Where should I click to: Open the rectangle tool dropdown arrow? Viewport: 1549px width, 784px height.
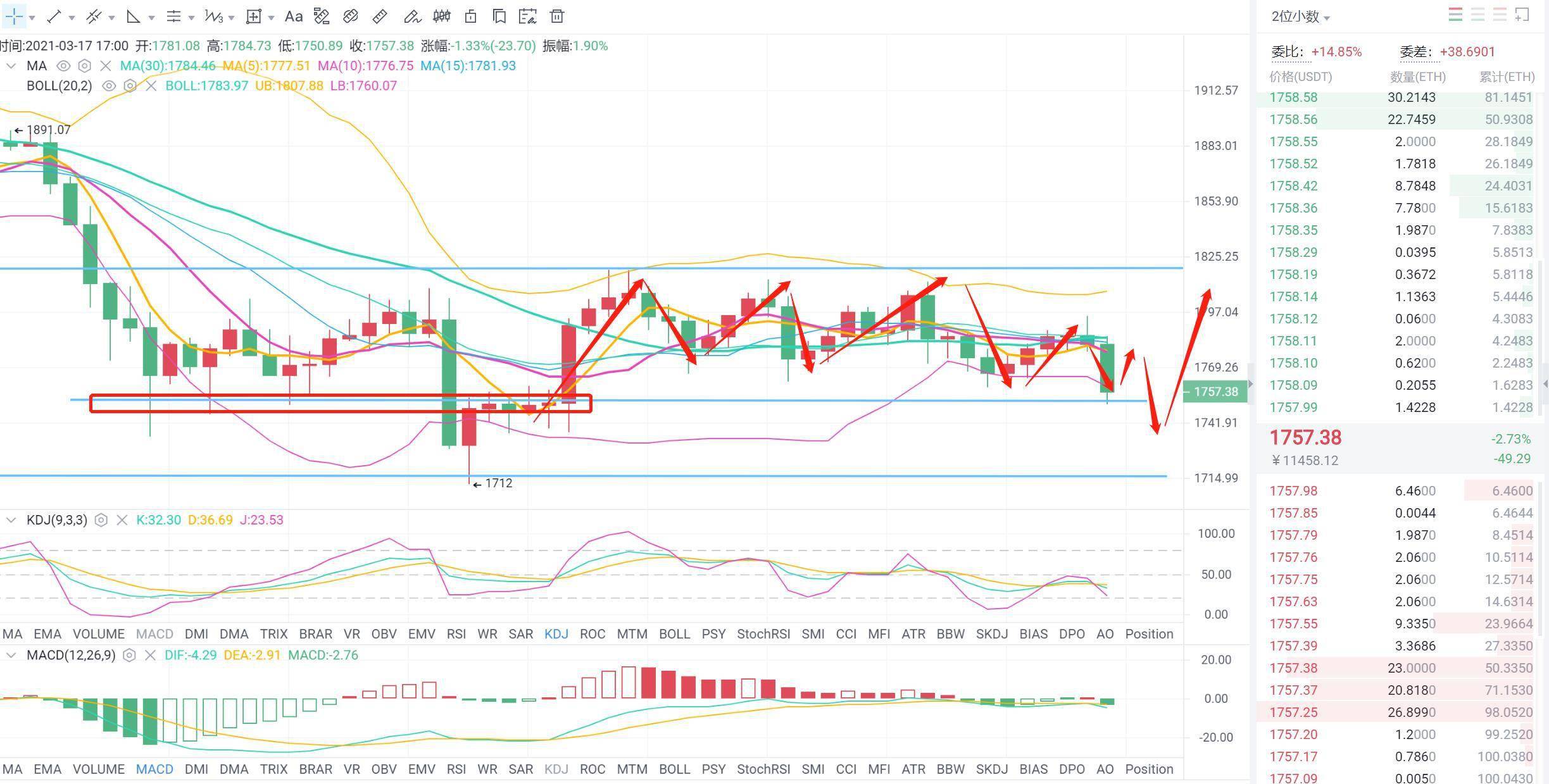271,18
